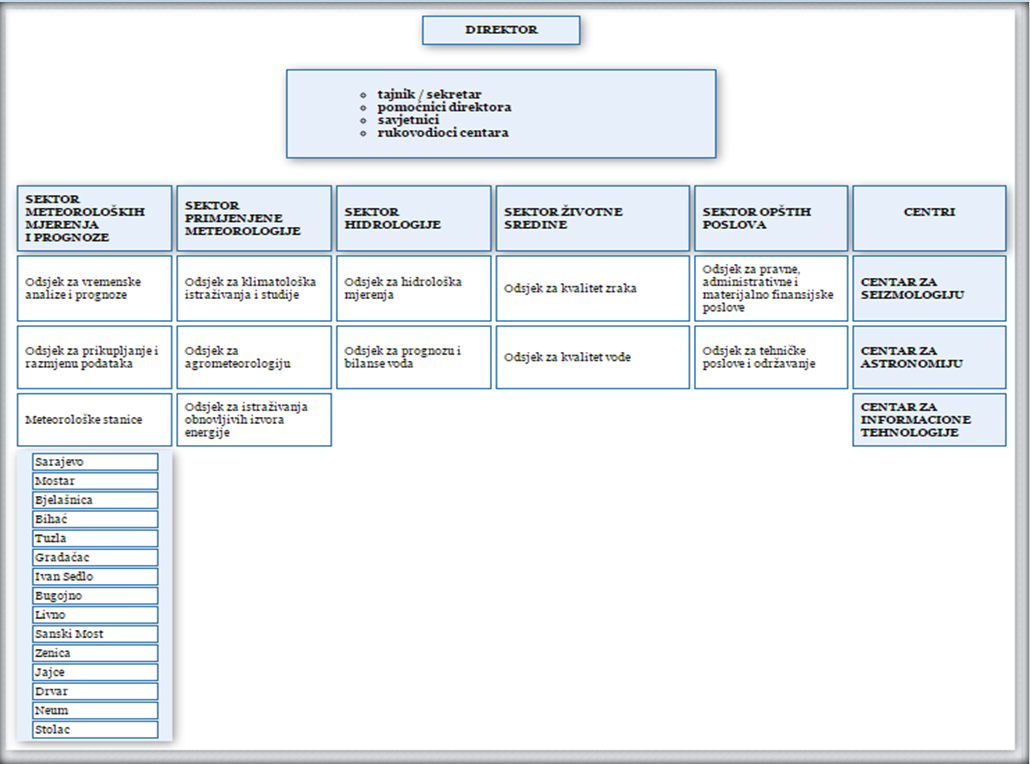Click the DIREKTOR box at top
This screenshot has height=764, width=1030.
pos(501,30)
